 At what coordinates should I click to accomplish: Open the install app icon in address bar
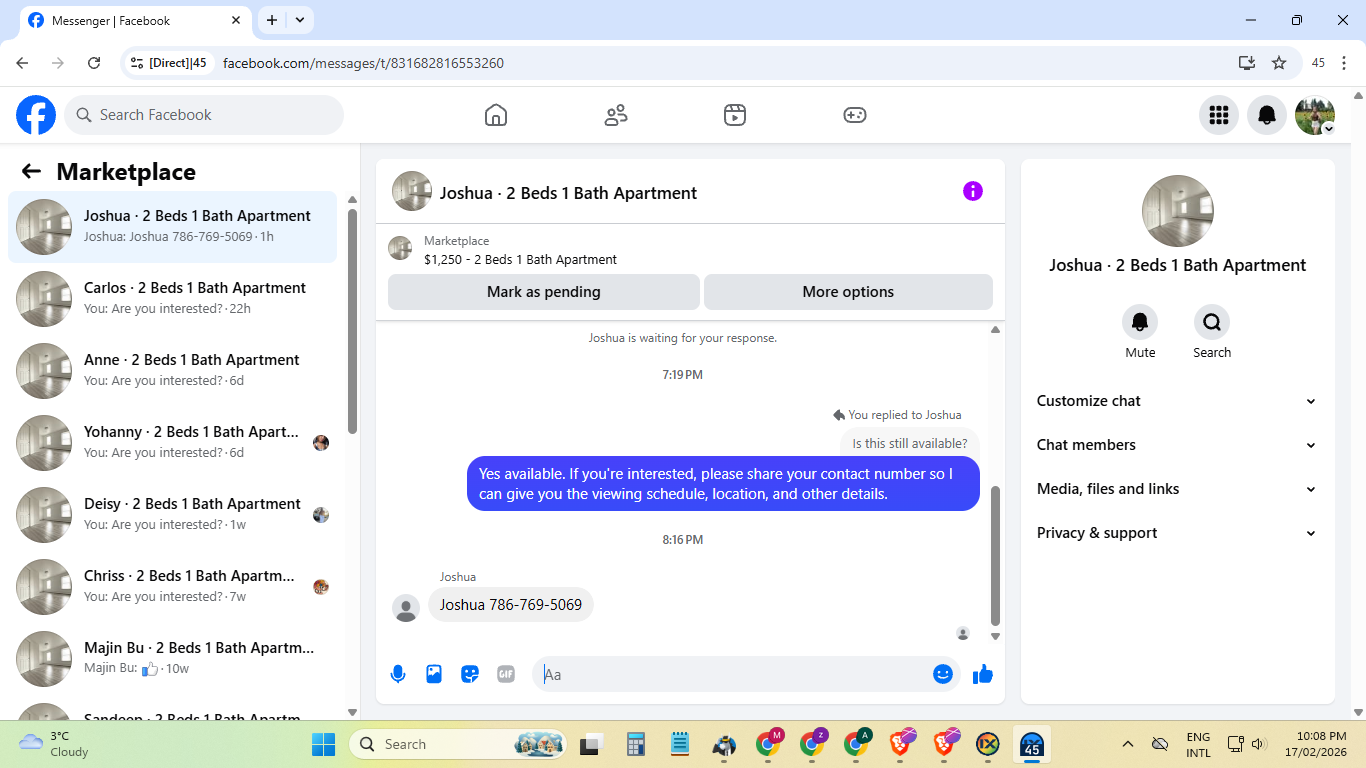point(1247,63)
